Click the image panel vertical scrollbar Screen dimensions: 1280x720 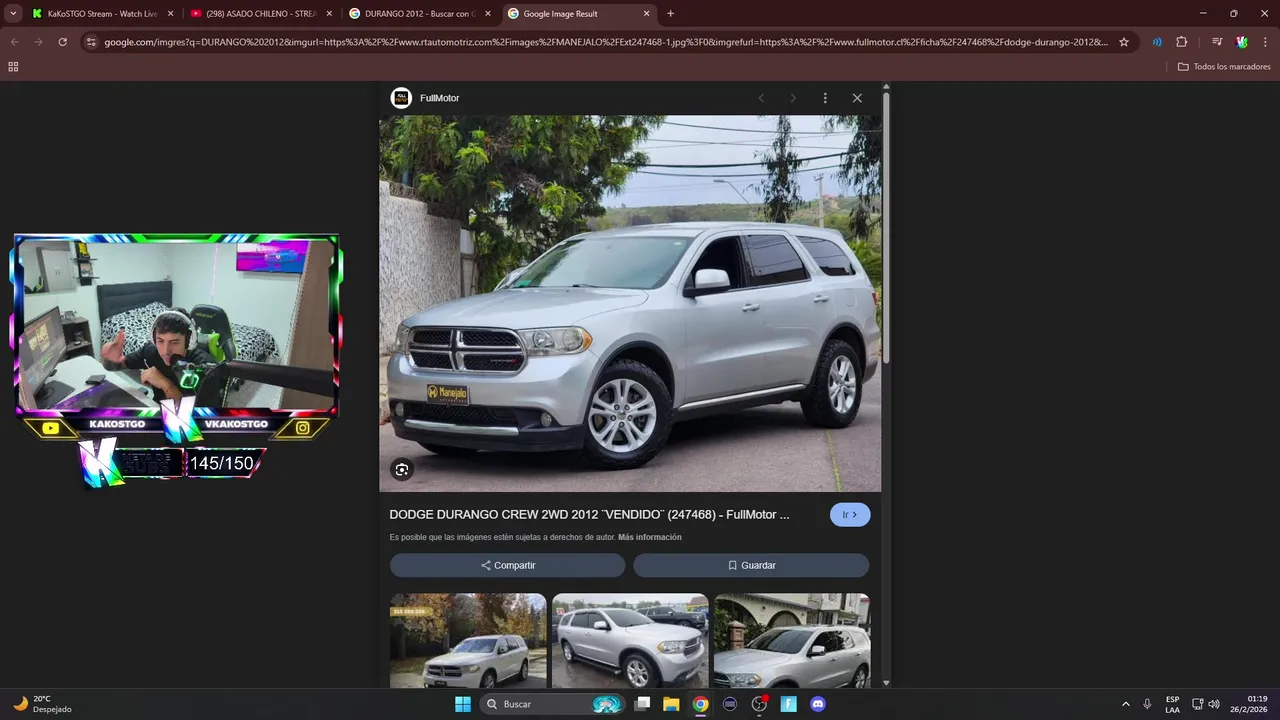tap(886, 230)
